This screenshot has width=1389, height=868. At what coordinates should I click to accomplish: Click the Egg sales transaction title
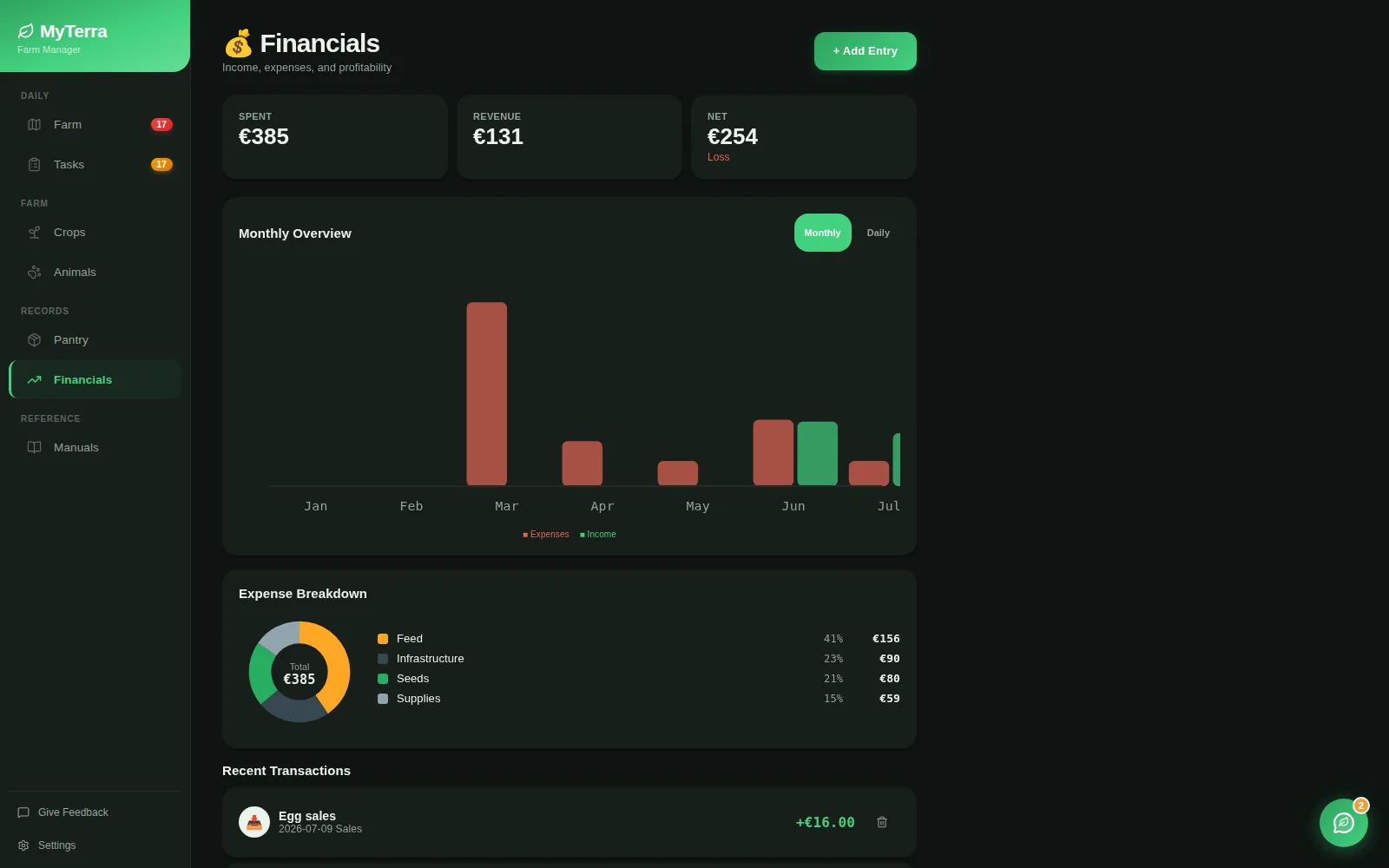click(x=307, y=816)
